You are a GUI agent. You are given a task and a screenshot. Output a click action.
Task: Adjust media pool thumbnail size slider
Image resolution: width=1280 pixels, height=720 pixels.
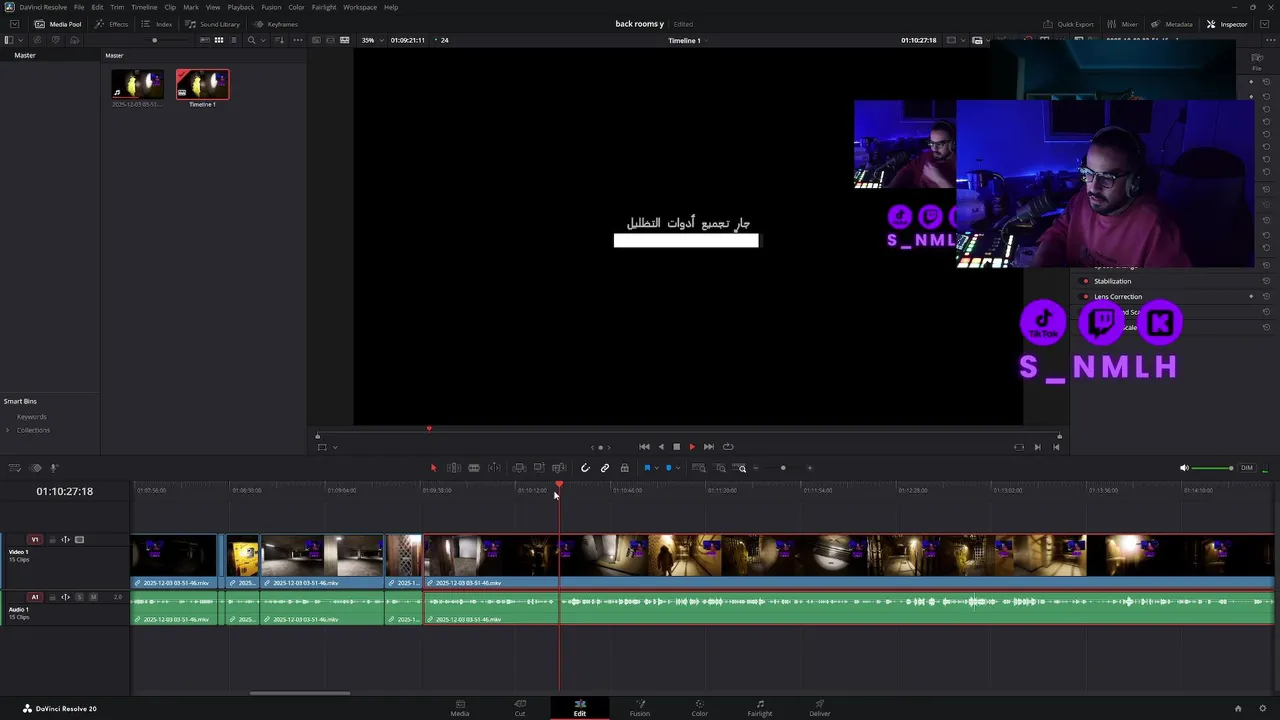pos(154,40)
